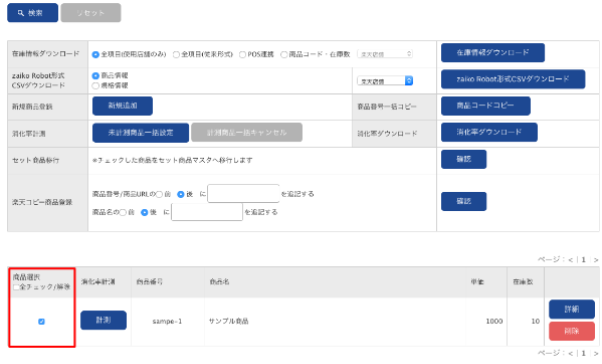
Task: Choose the 商品コード・在庫数 radio option
Action: pyautogui.click(x=284, y=55)
